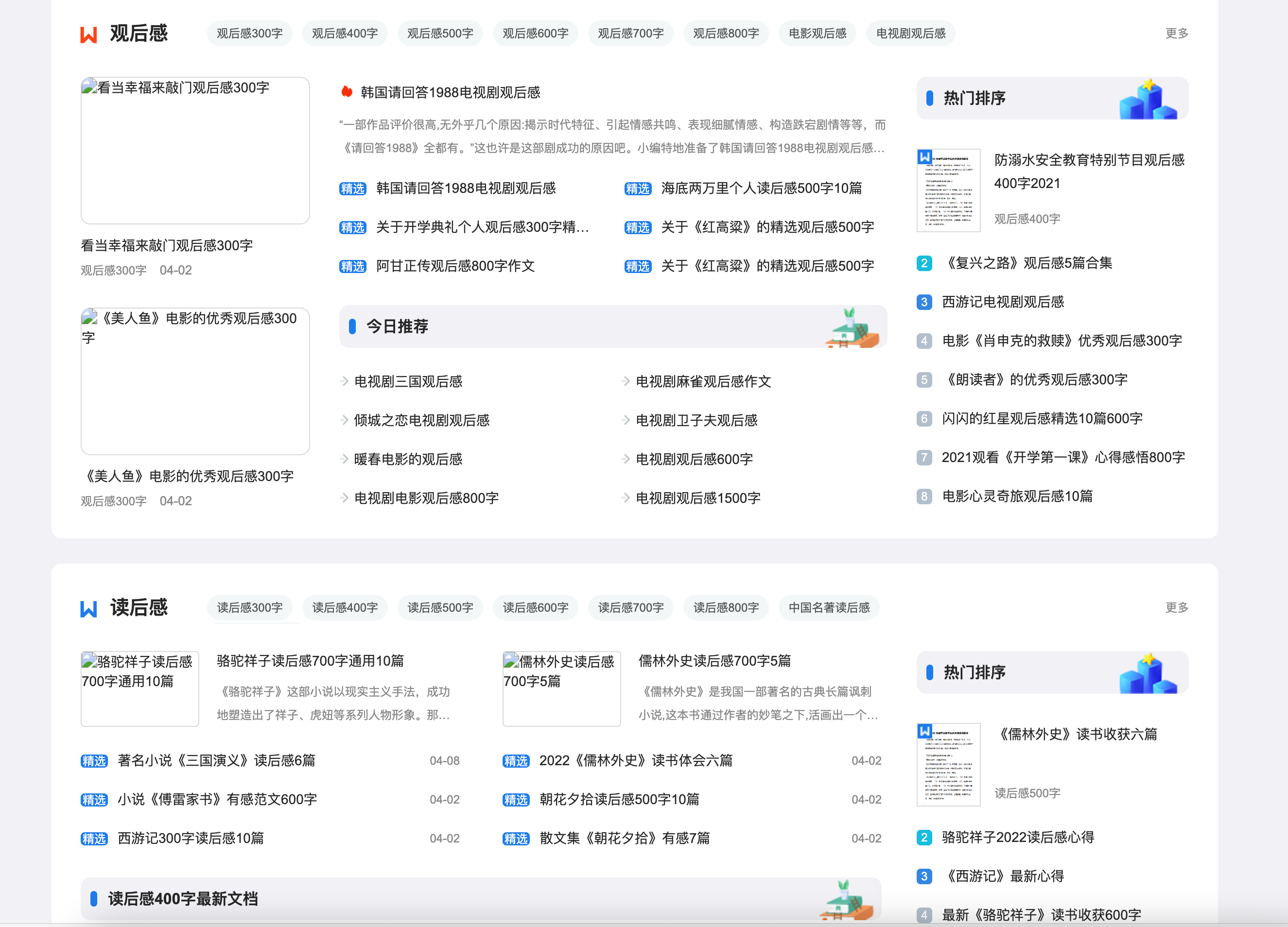Screen dimensions: 1288x927
Task: Click the arrow icon before 暖春电影的观后感
Action: pyautogui.click(x=344, y=459)
